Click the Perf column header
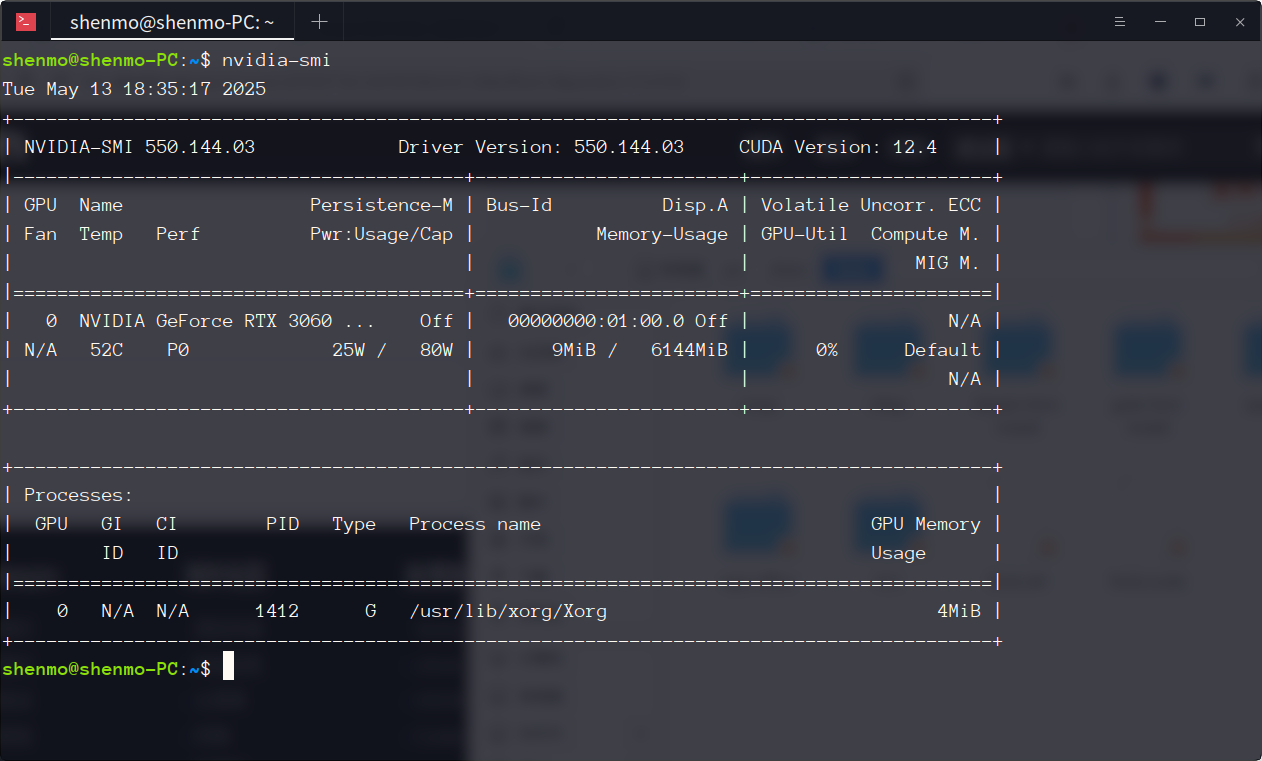Viewport: 1262px width, 761px height. point(178,234)
